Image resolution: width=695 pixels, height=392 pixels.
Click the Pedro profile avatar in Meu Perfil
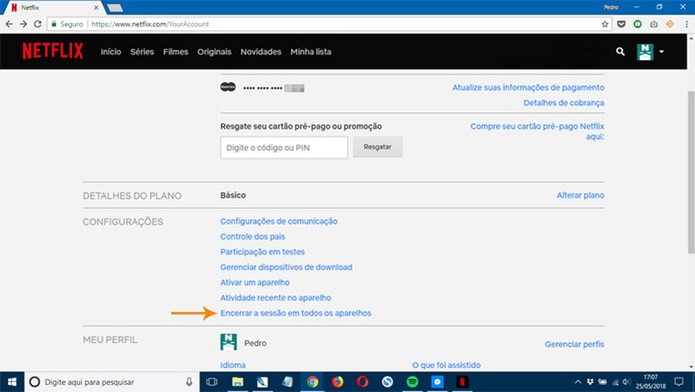click(228, 342)
